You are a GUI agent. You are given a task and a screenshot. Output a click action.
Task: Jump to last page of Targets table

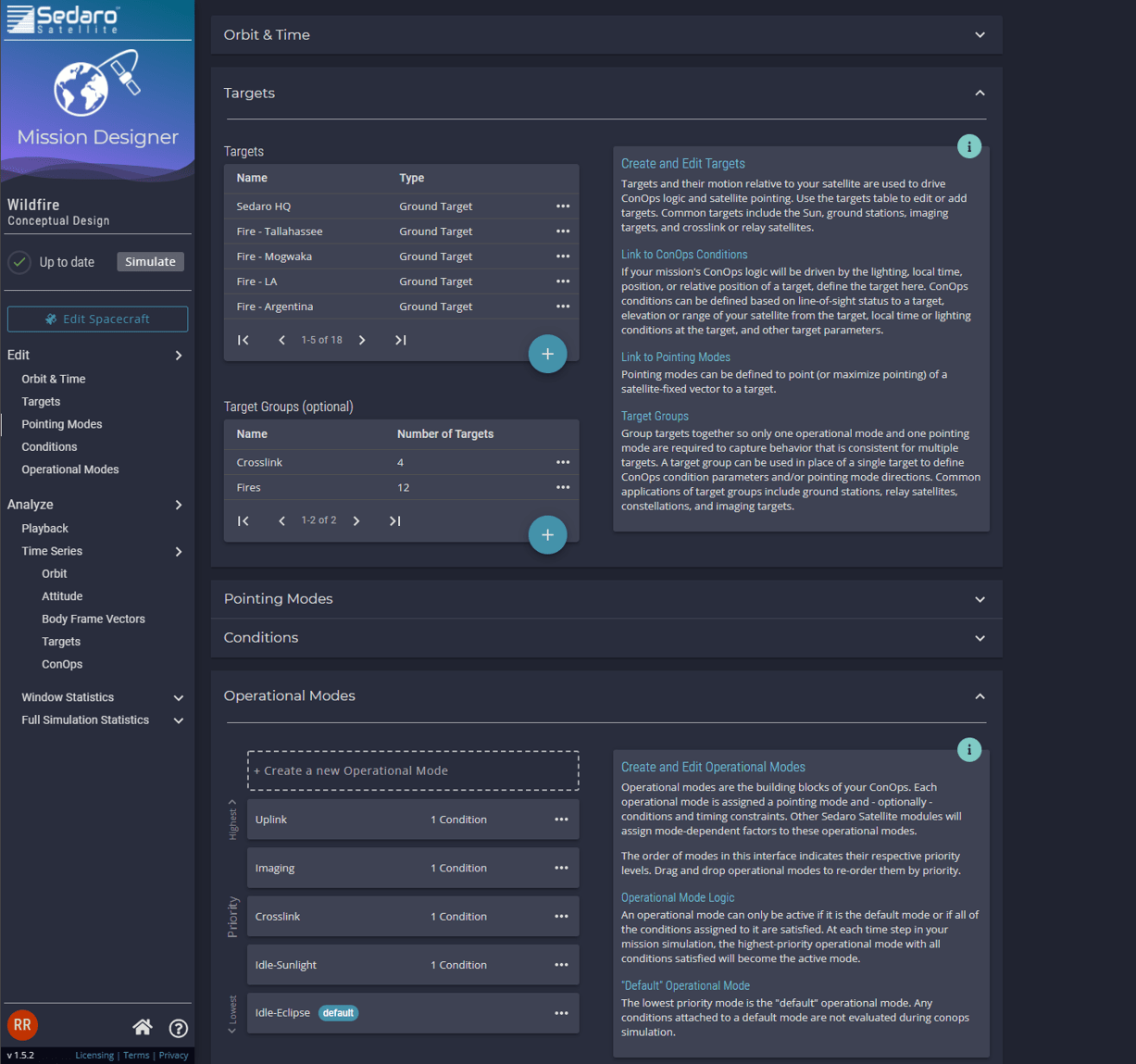tap(400, 340)
